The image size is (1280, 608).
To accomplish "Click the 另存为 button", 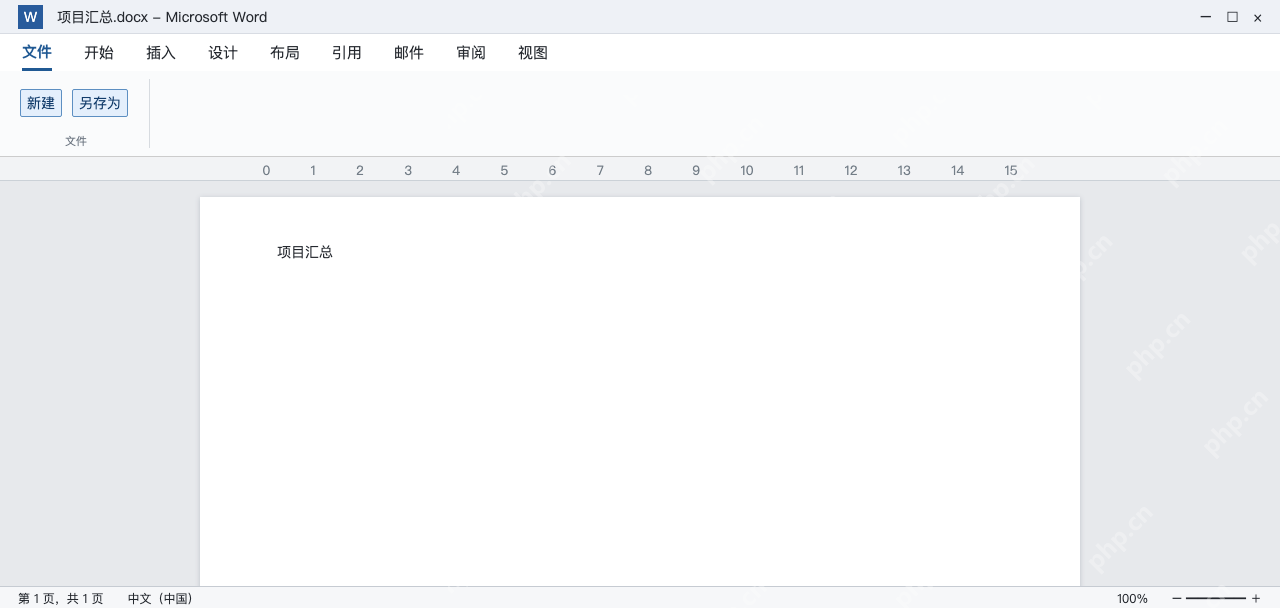I will 100,103.
